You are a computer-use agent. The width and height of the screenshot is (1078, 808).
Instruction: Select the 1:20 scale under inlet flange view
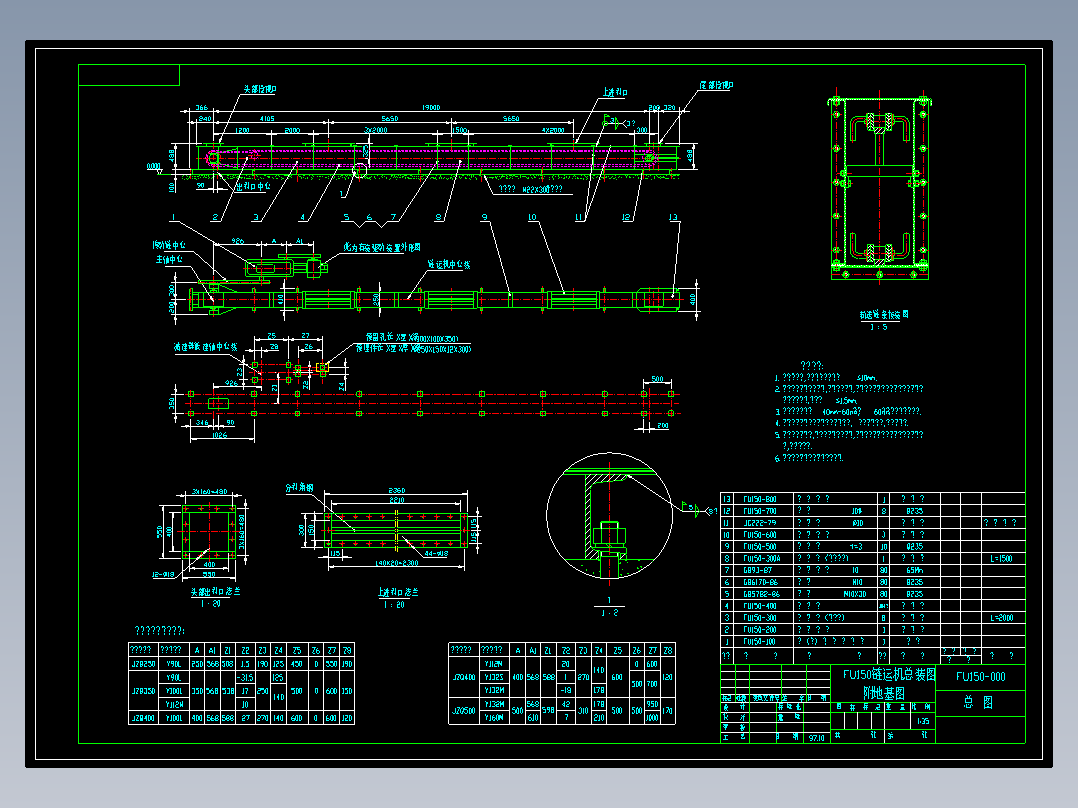[x=395, y=605]
